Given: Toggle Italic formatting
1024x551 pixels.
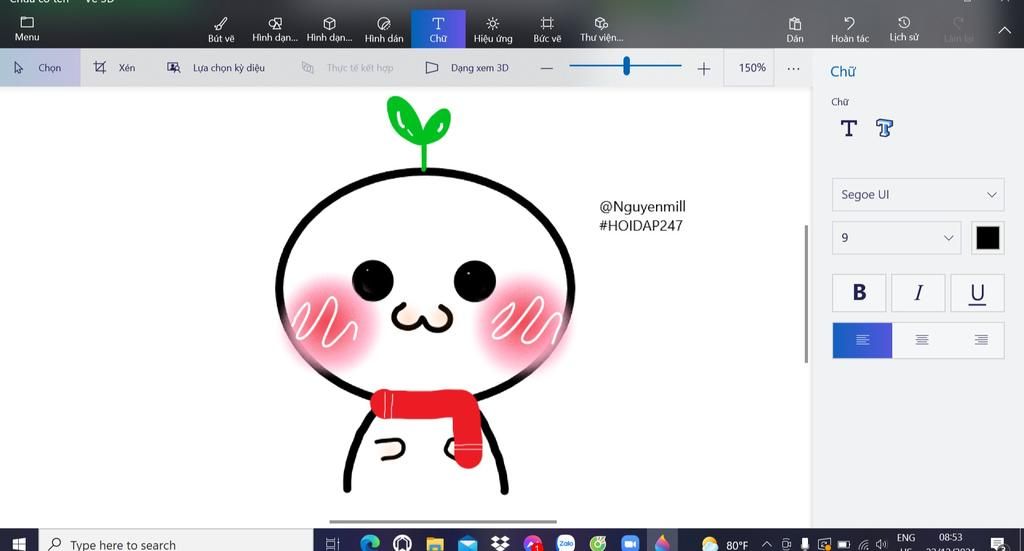Looking at the screenshot, I should click(918, 292).
